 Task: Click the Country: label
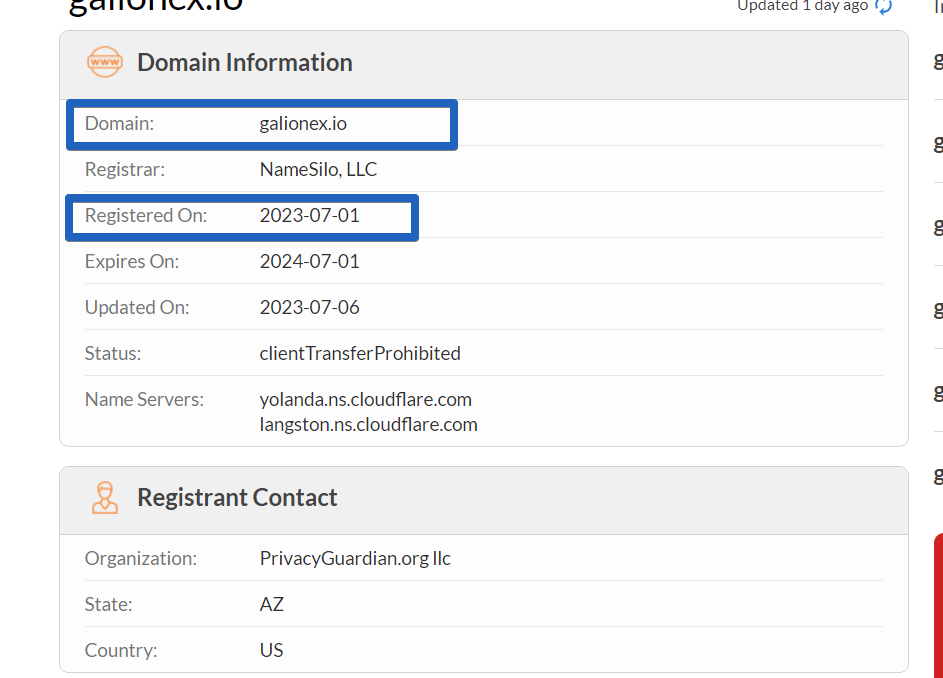(x=121, y=650)
